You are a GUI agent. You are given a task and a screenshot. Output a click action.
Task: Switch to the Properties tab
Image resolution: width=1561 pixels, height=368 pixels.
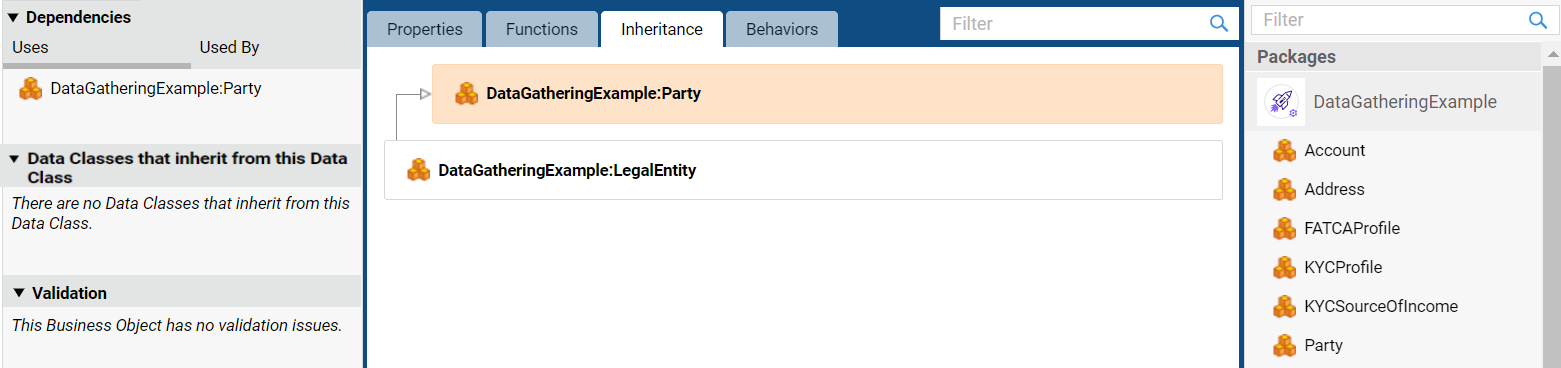[425, 29]
